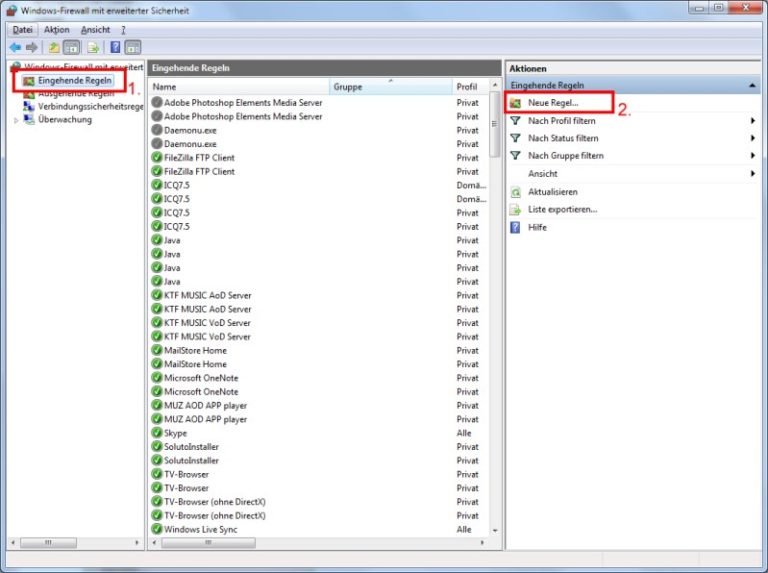Click the Hilfe link in Aktionen
This screenshot has height=573, width=768.
[x=537, y=228]
